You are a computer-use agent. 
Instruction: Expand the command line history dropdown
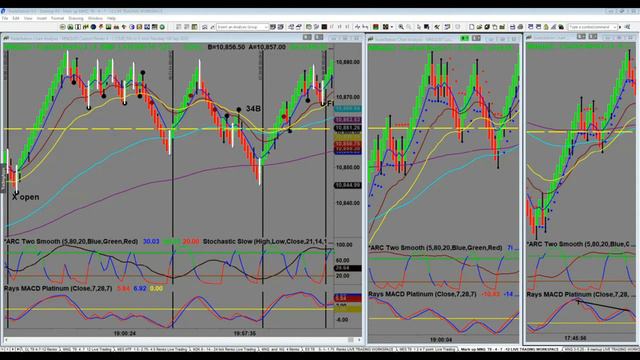[615, 27]
